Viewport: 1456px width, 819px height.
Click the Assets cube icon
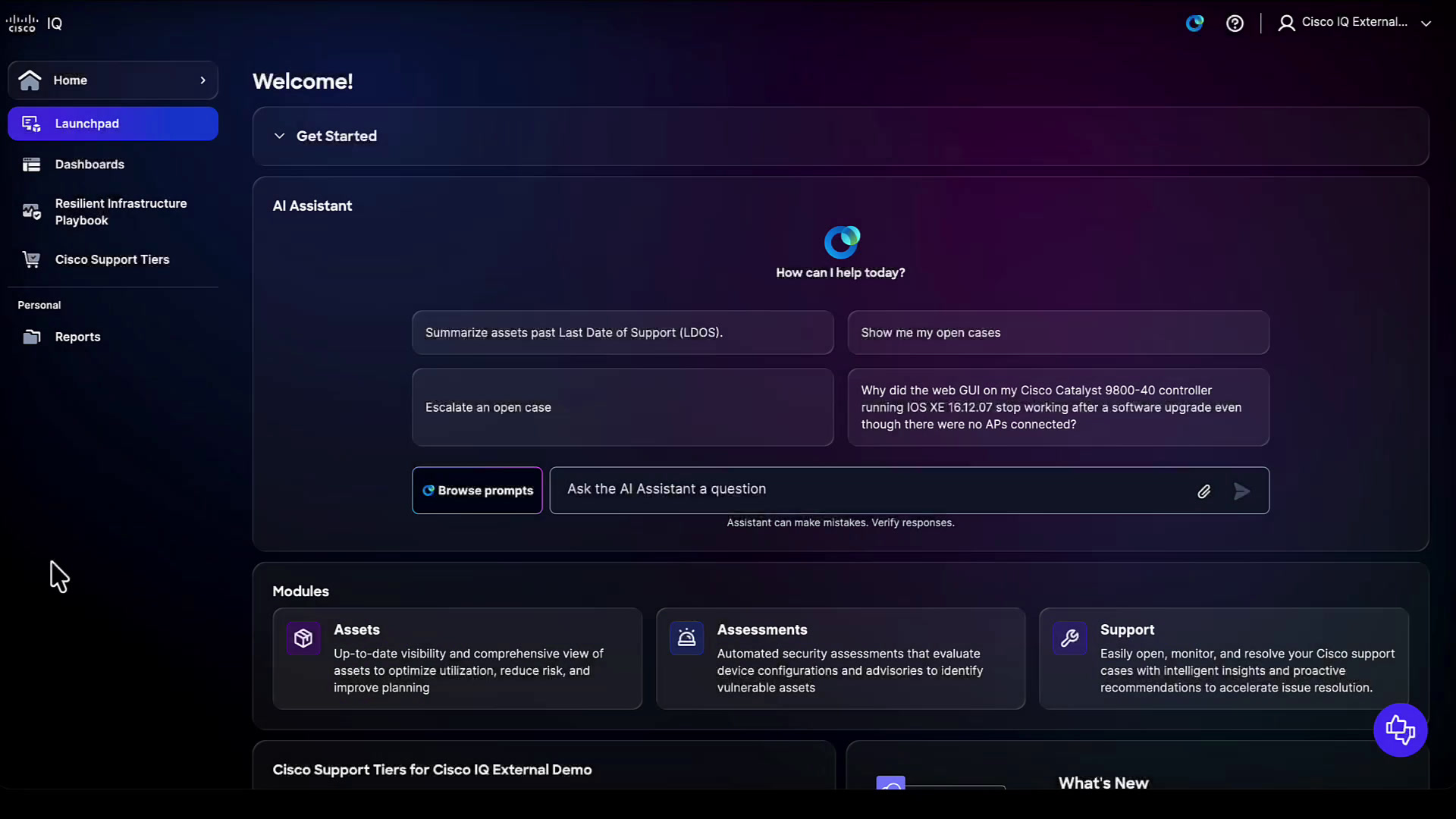(303, 639)
